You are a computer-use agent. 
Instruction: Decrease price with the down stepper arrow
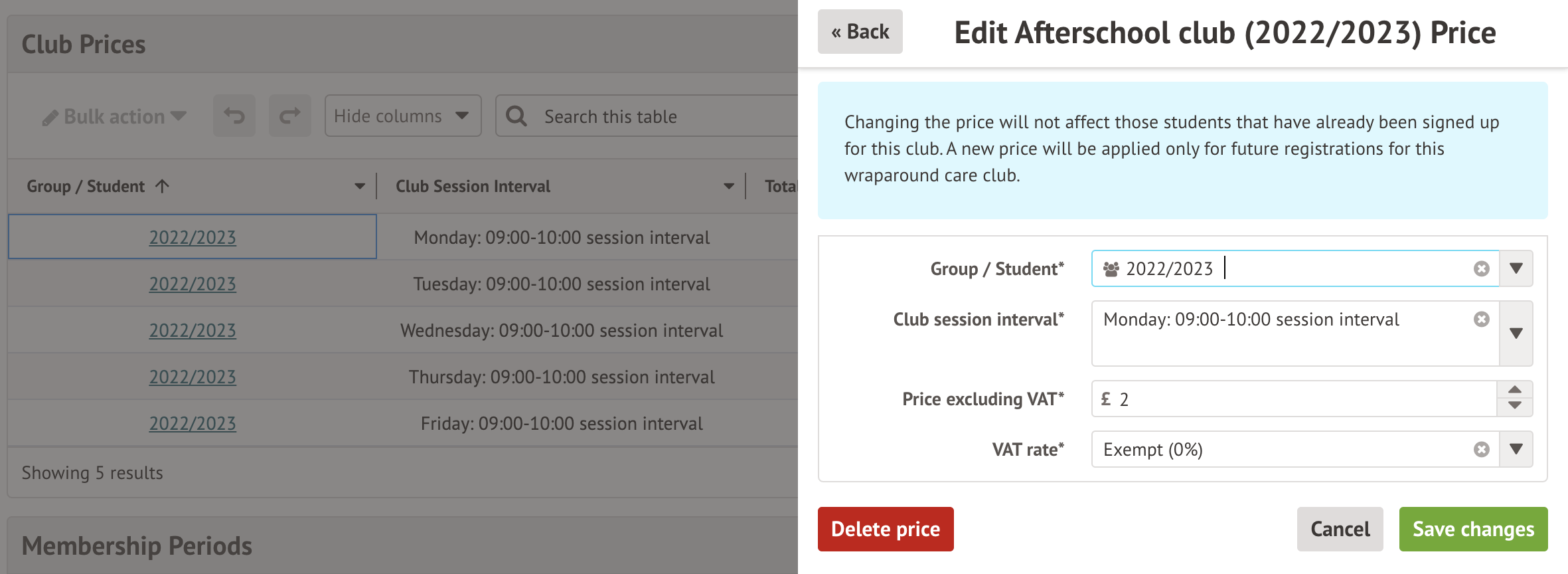1515,406
